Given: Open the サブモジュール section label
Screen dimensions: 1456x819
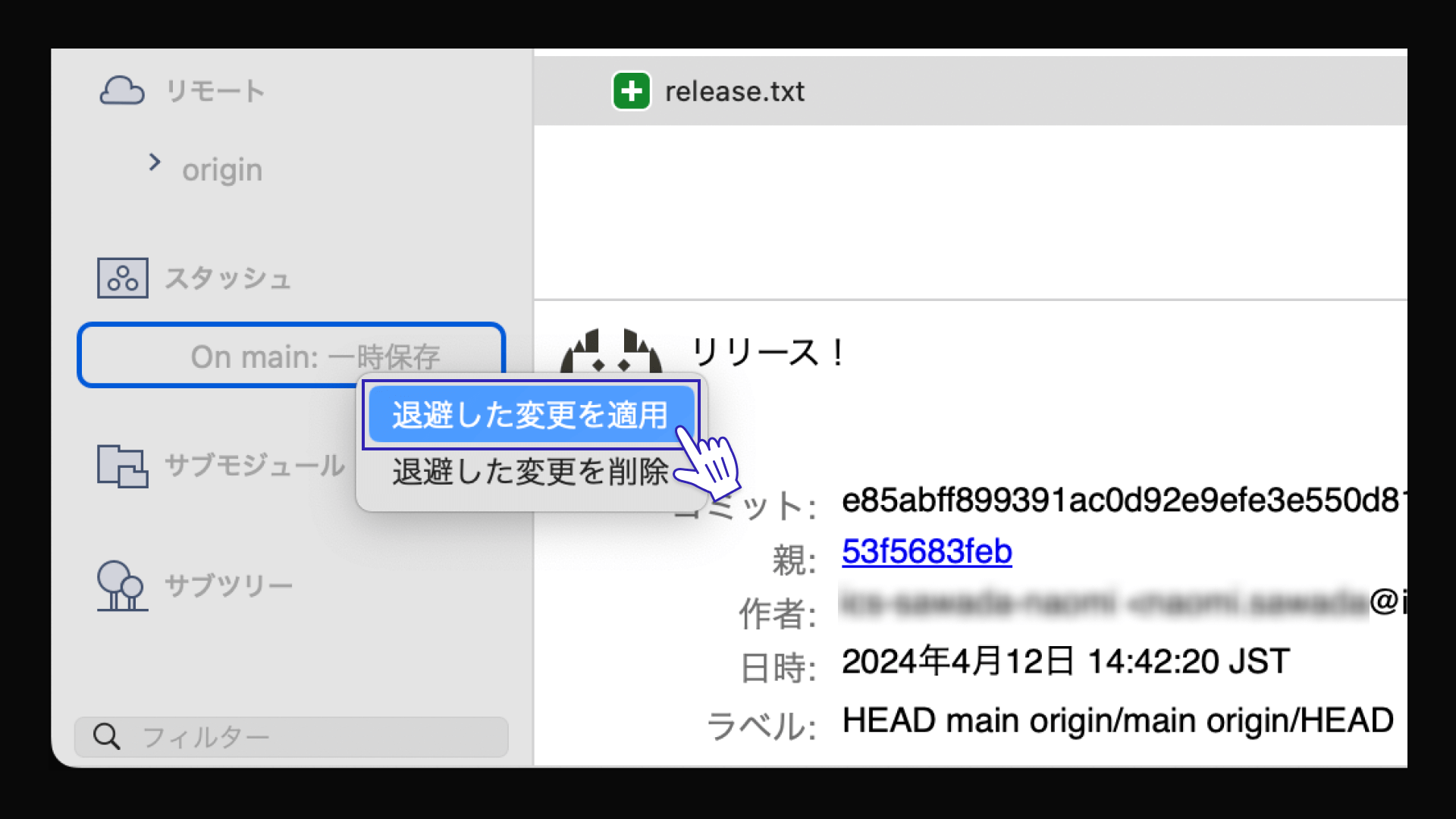Looking at the screenshot, I should pos(255,465).
